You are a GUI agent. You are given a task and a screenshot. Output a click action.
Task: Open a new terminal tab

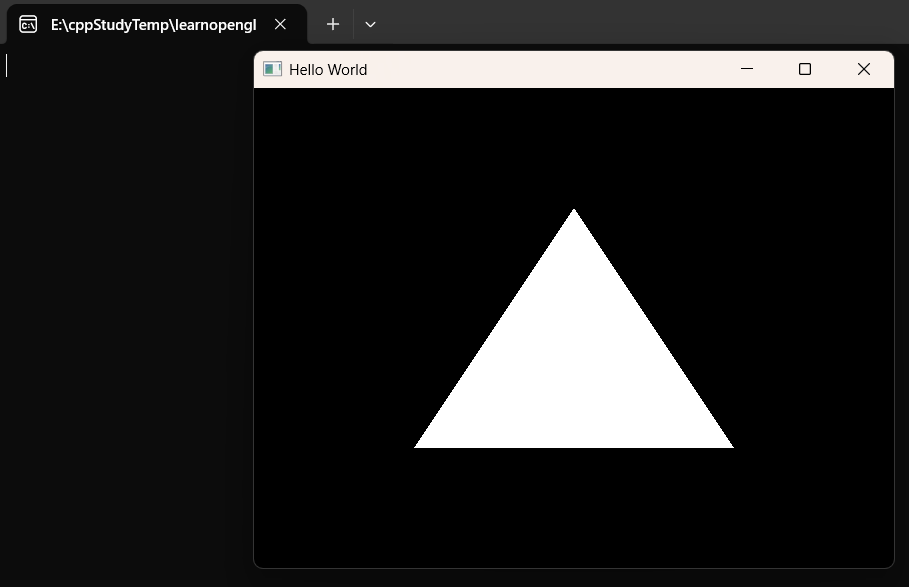pos(333,24)
